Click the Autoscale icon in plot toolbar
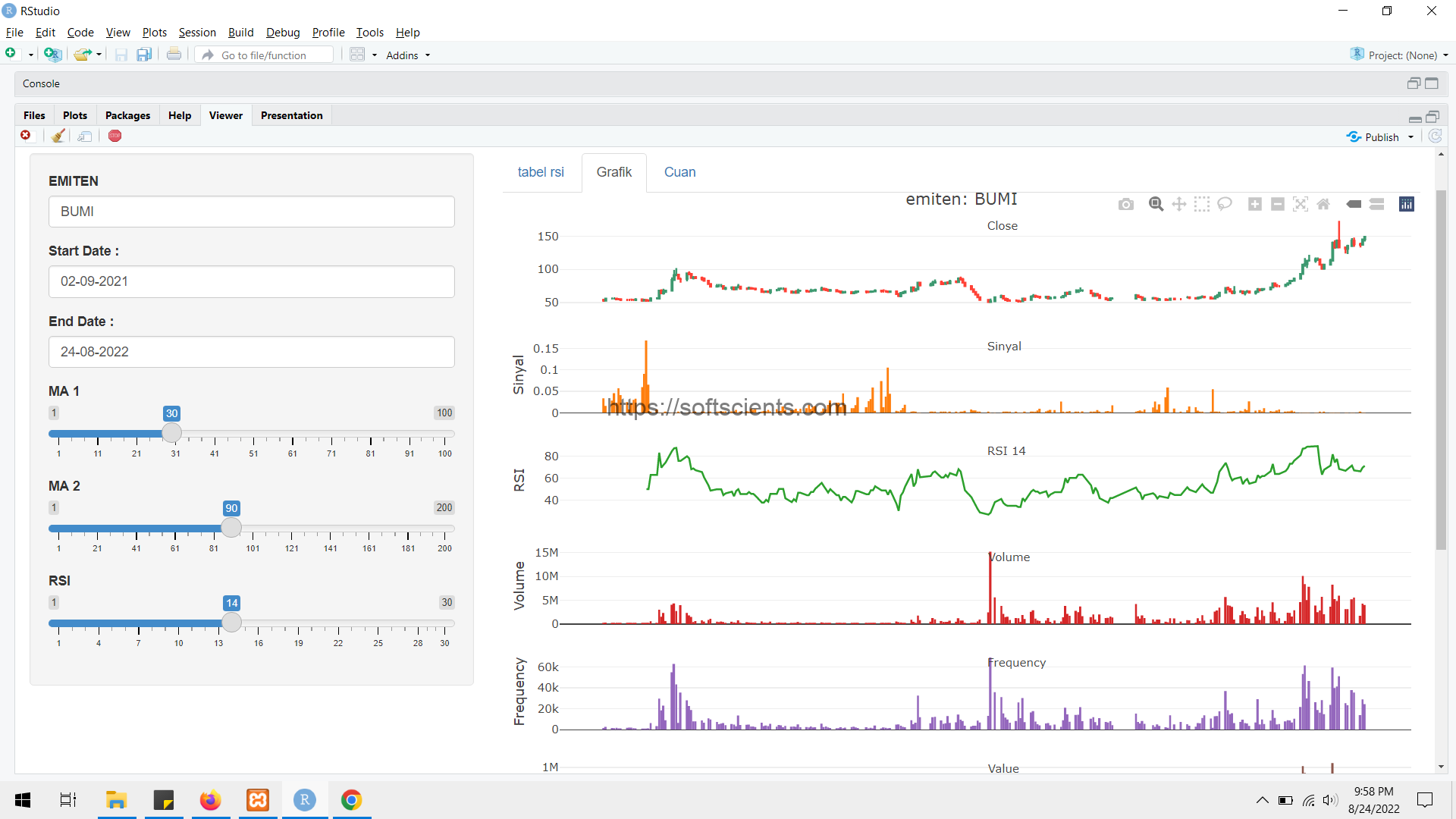This screenshot has height=819, width=1456. tap(1301, 204)
